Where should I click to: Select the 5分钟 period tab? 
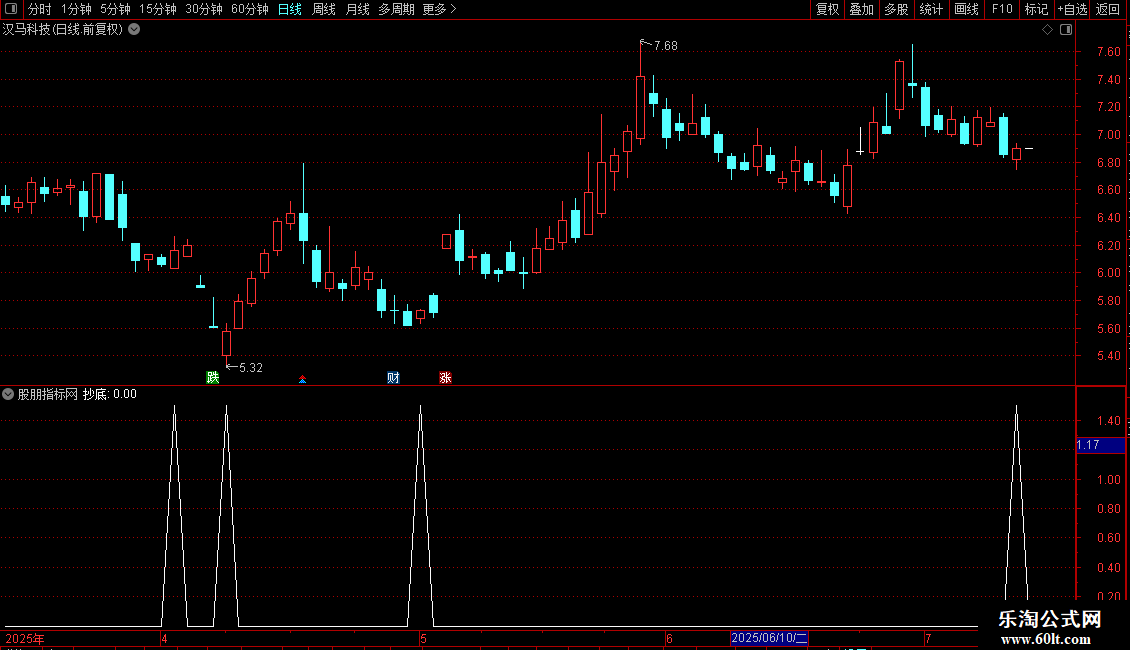(115, 9)
